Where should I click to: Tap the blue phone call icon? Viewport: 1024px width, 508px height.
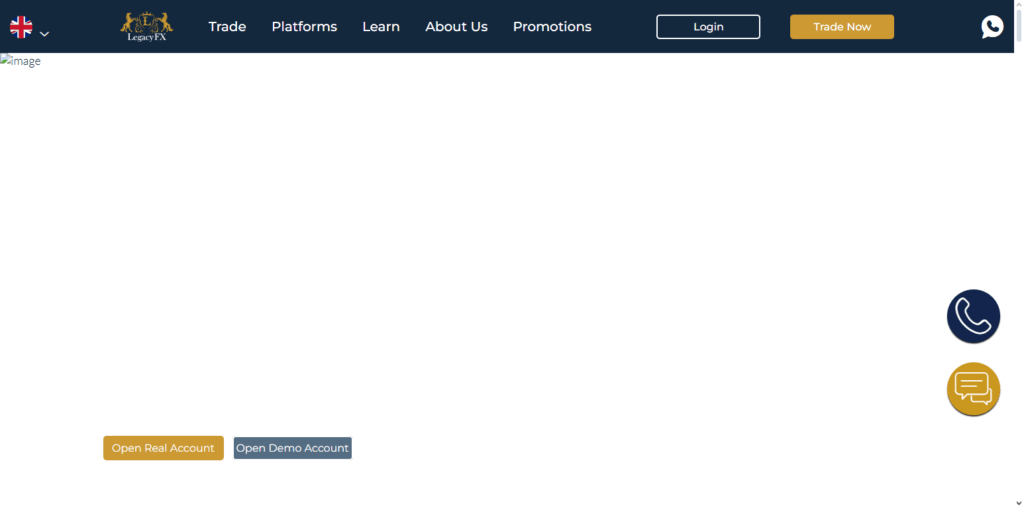pyautogui.click(x=973, y=317)
